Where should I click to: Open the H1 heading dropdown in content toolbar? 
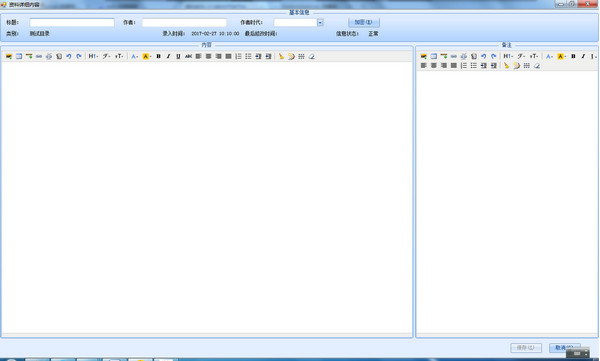[93, 56]
